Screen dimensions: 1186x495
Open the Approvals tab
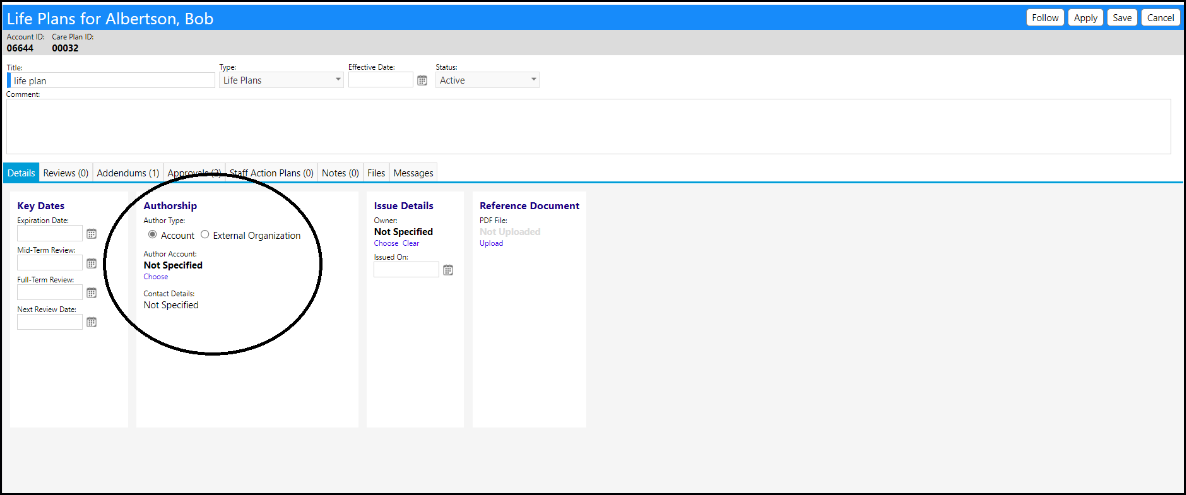pyautogui.click(x=194, y=173)
